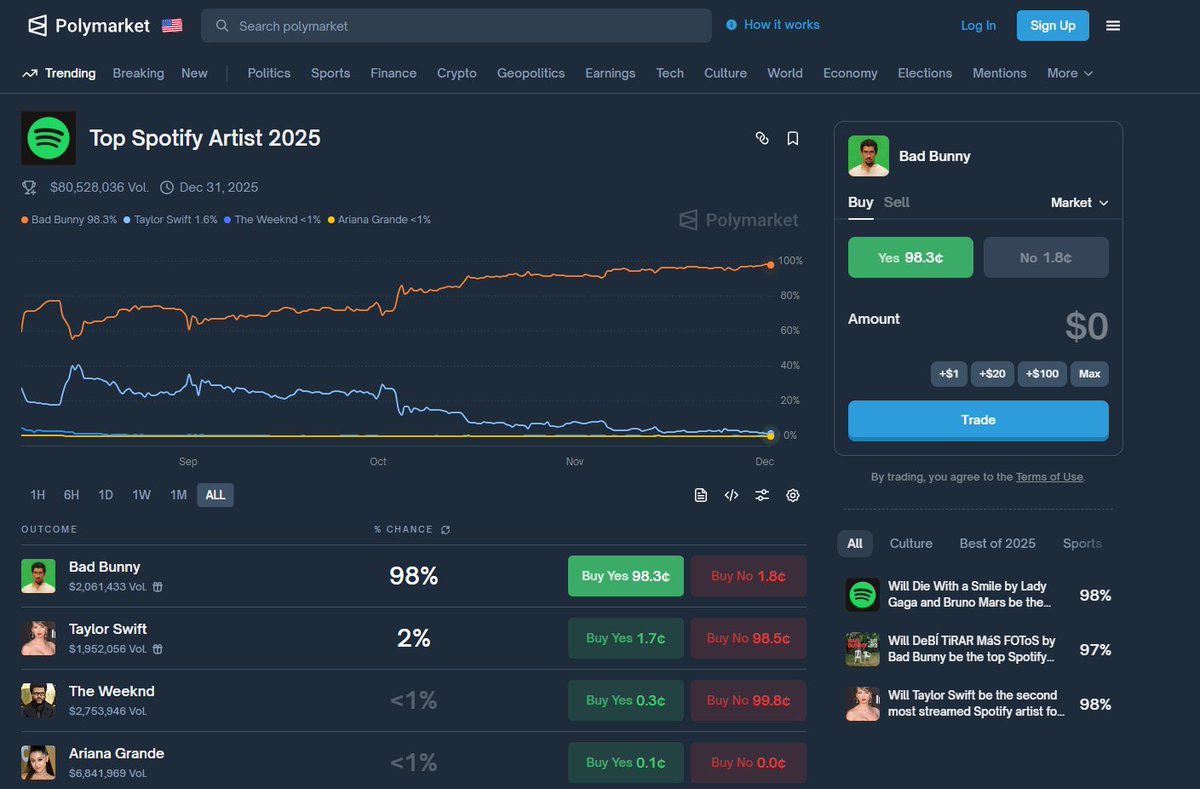The width and height of the screenshot is (1200, 789).
Task: Select the All related-markets filter
Action: (x=855, y=543)
